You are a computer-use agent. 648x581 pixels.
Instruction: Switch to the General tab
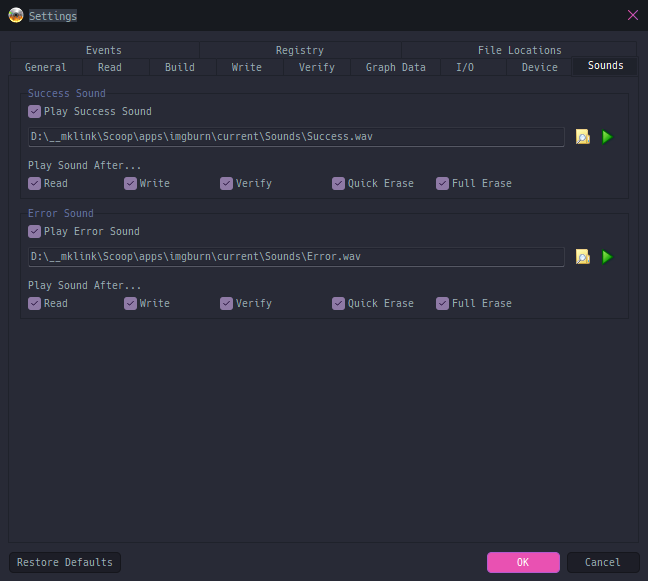(46, 67)
